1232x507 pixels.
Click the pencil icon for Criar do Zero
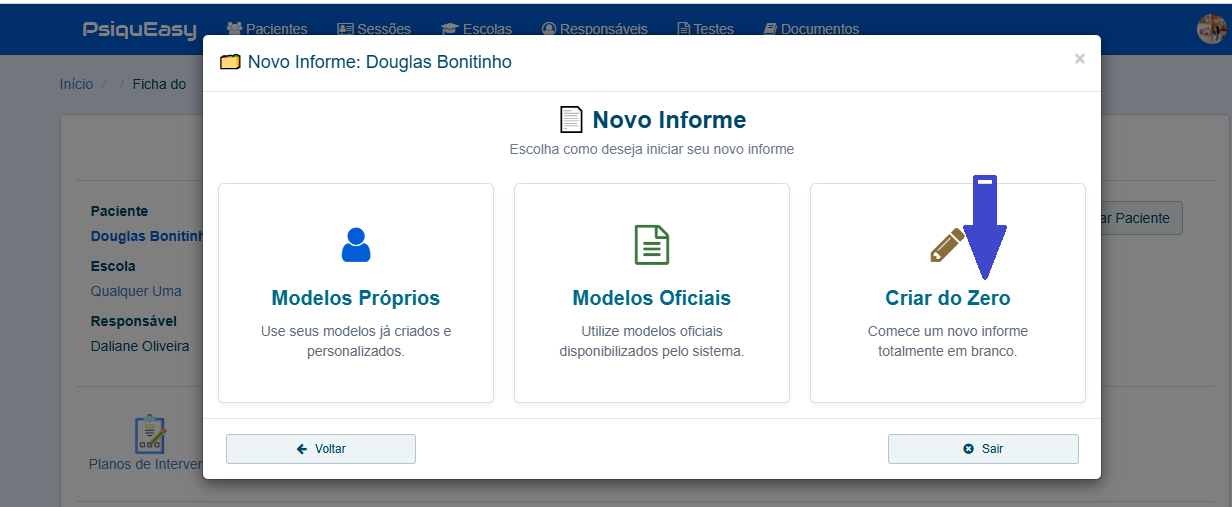coord(946,245)
